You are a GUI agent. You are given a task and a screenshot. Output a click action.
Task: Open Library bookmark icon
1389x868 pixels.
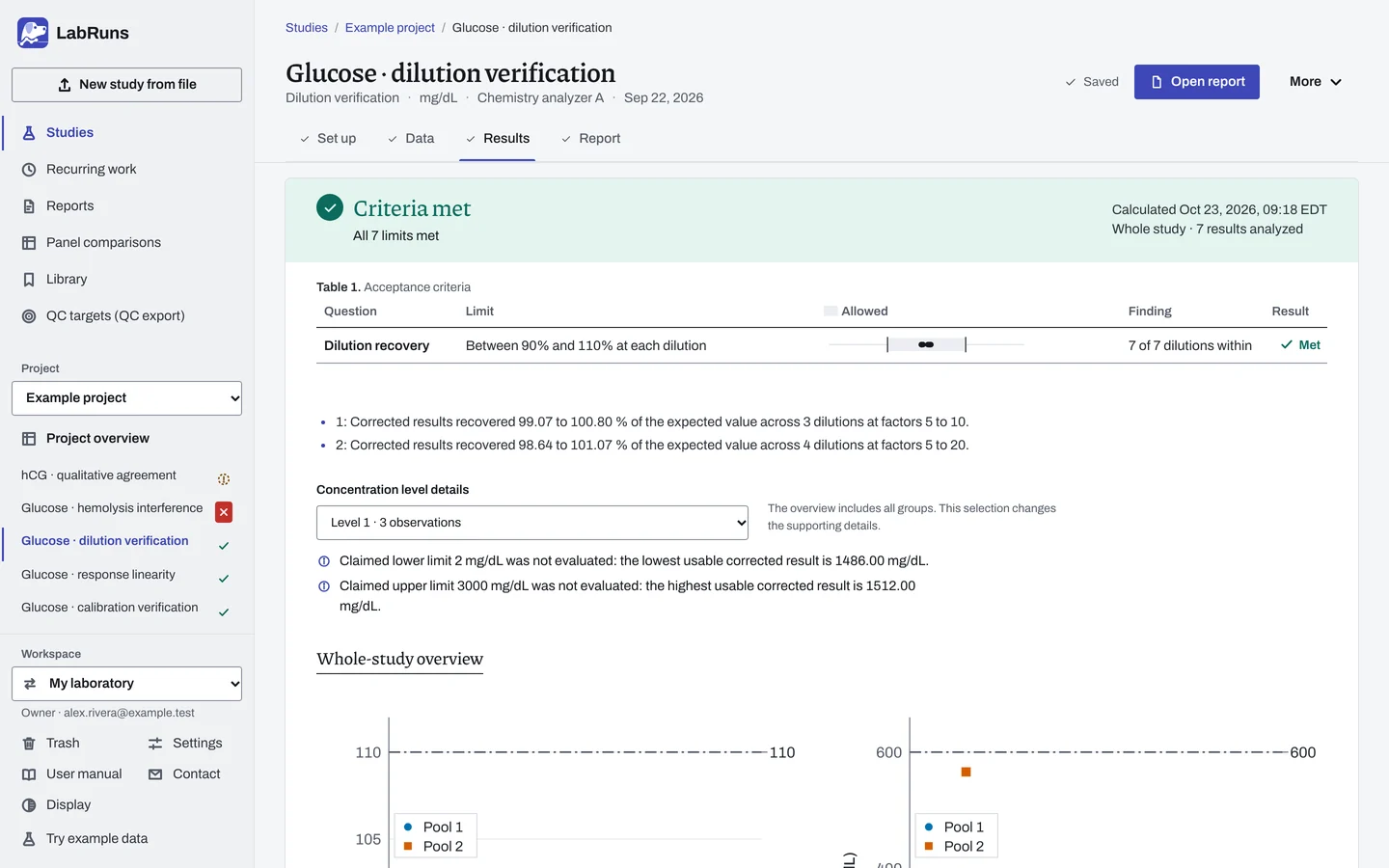(29, 280)
